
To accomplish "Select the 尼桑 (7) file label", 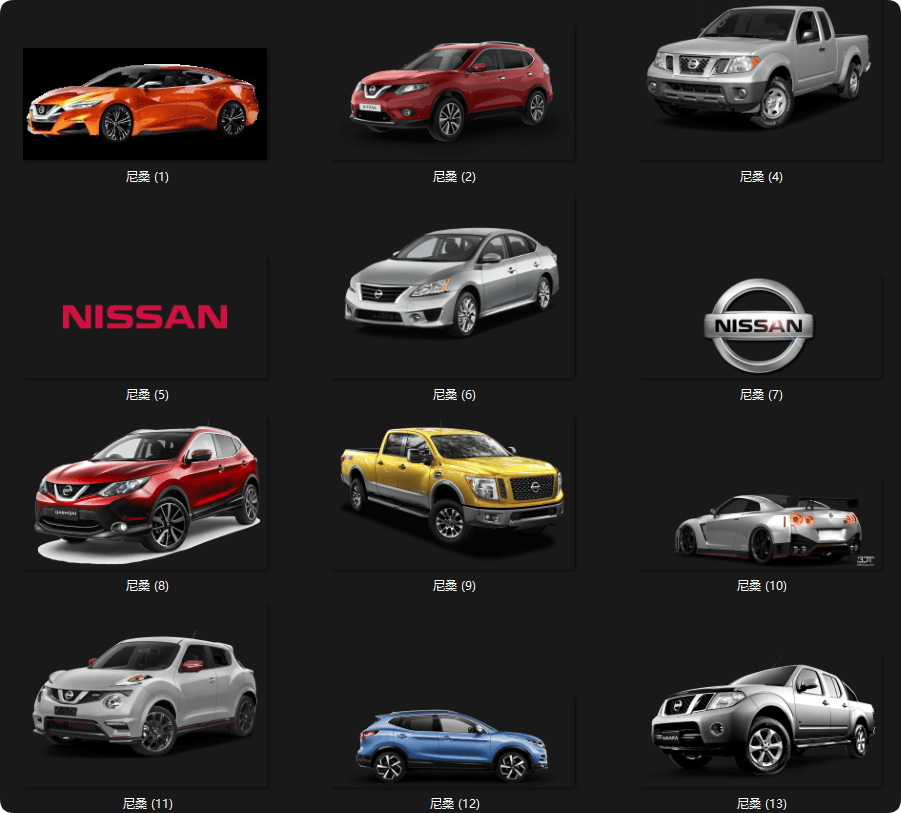I will coord(761,395).
